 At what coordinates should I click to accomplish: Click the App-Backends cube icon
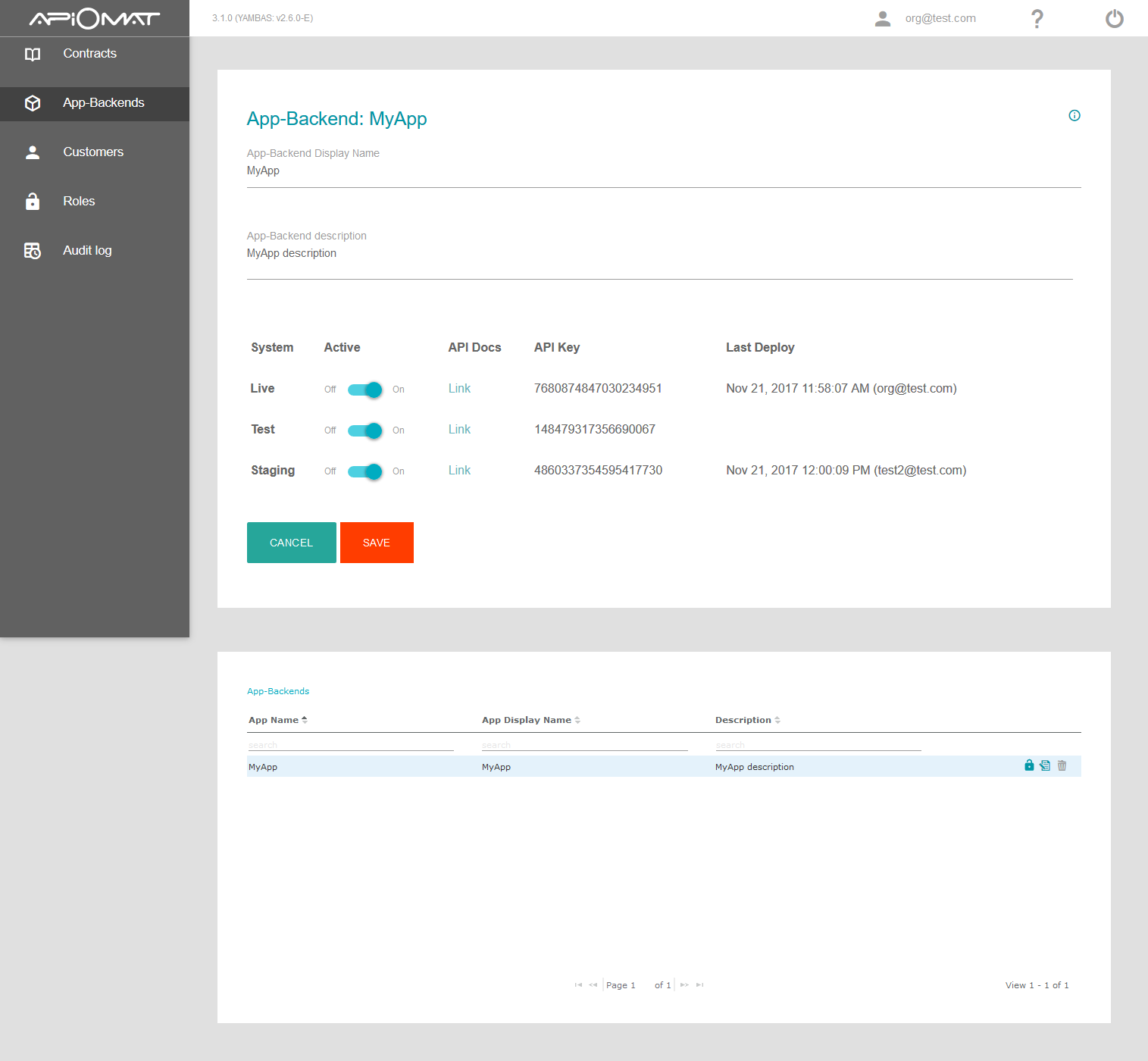33,103
